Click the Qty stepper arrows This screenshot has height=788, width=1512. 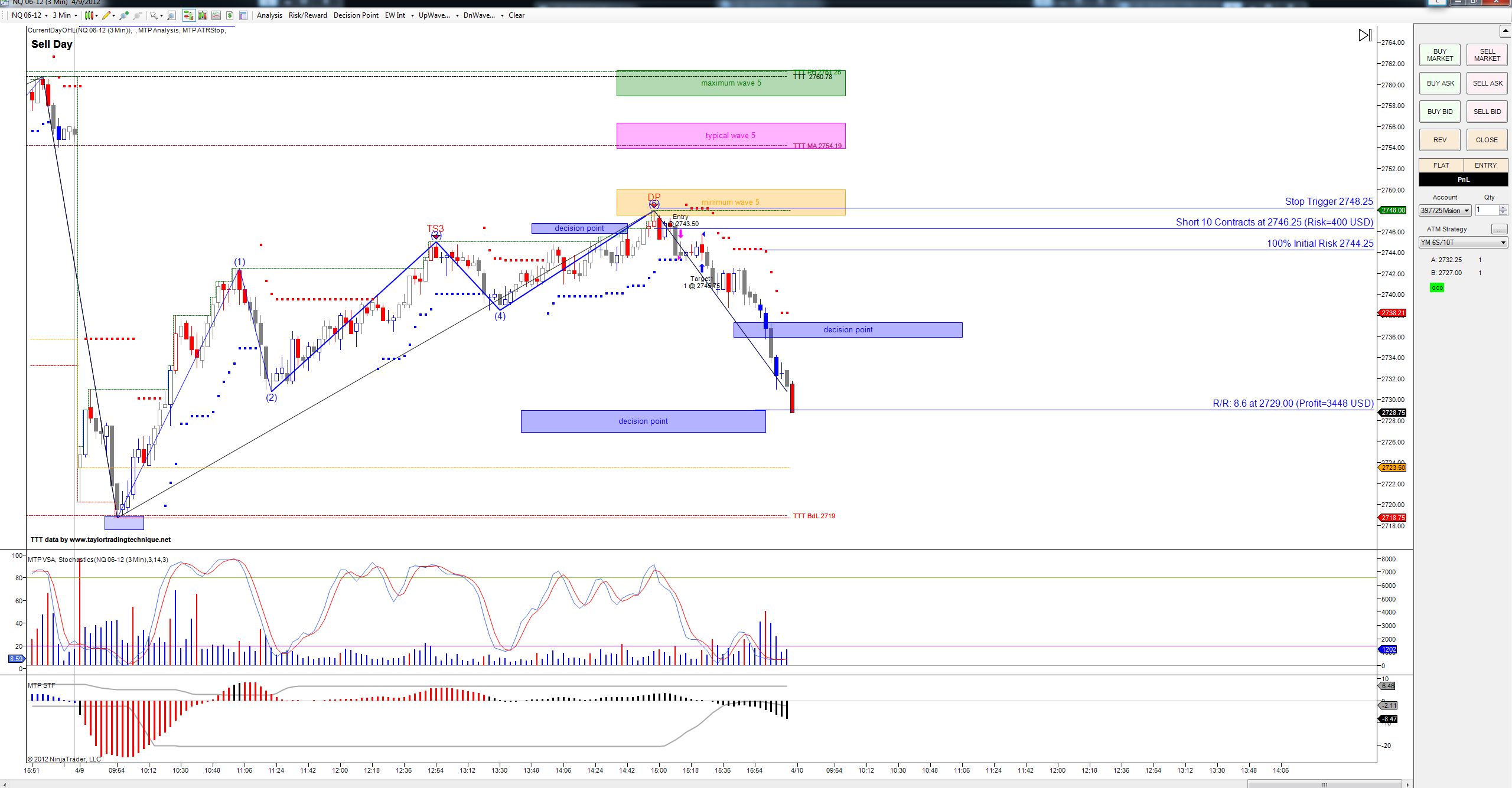[1503, 210]
